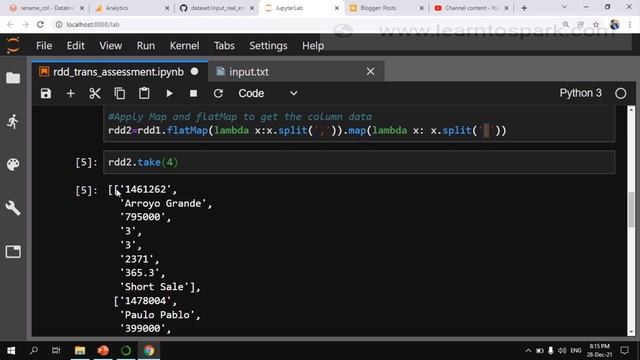Switch to rdd_trans_assessment.ipynb tab
The width and height of the screenshot is (640, 360).
[x=120, y=72]
